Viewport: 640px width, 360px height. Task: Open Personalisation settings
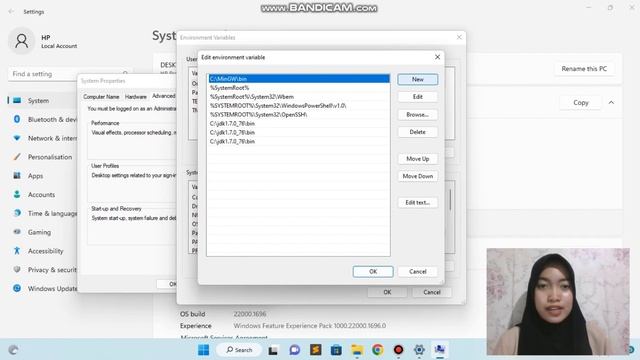[43, 157]
